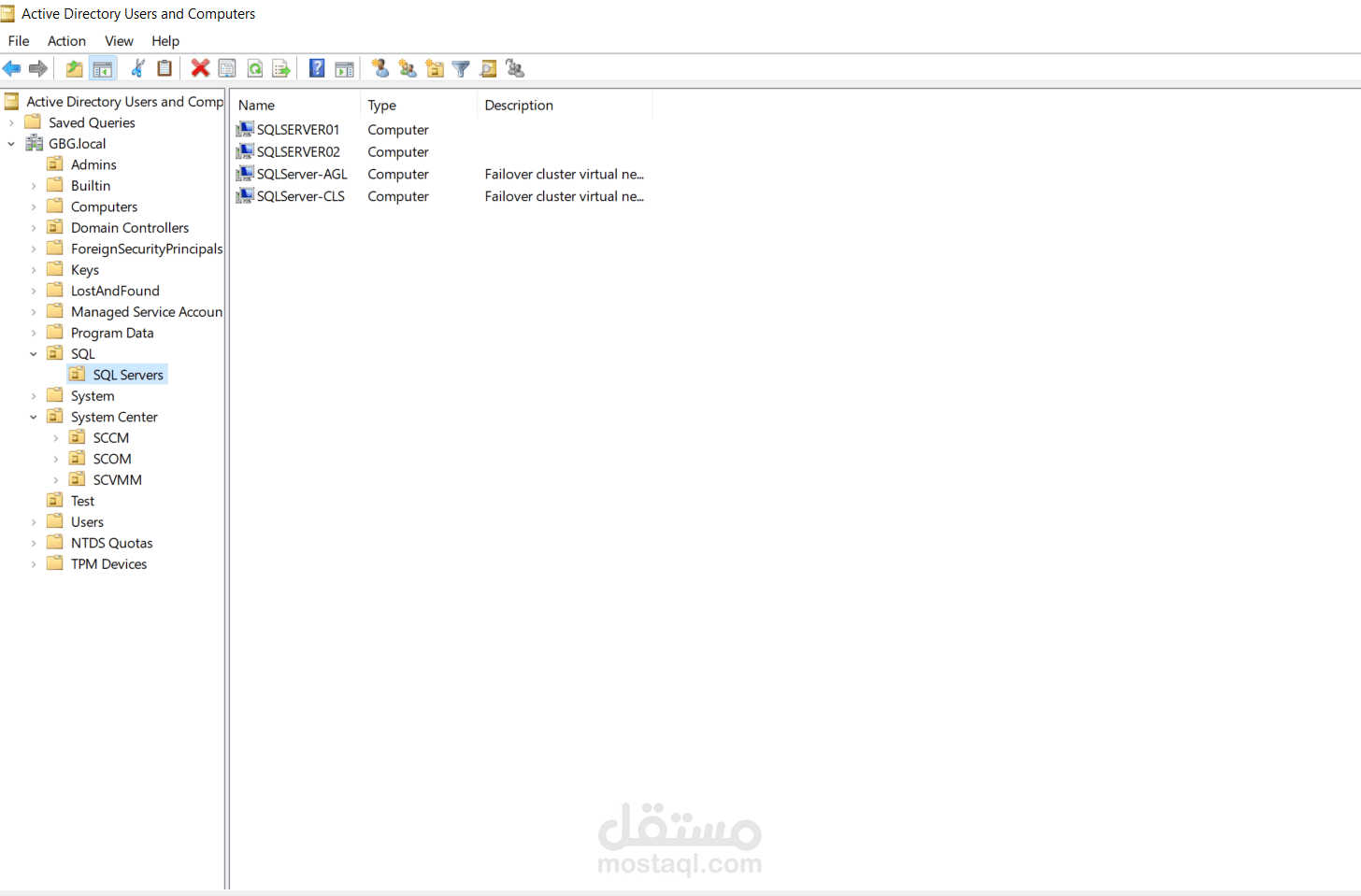
Task: Expand the Users container
Action: click(34, 522)
